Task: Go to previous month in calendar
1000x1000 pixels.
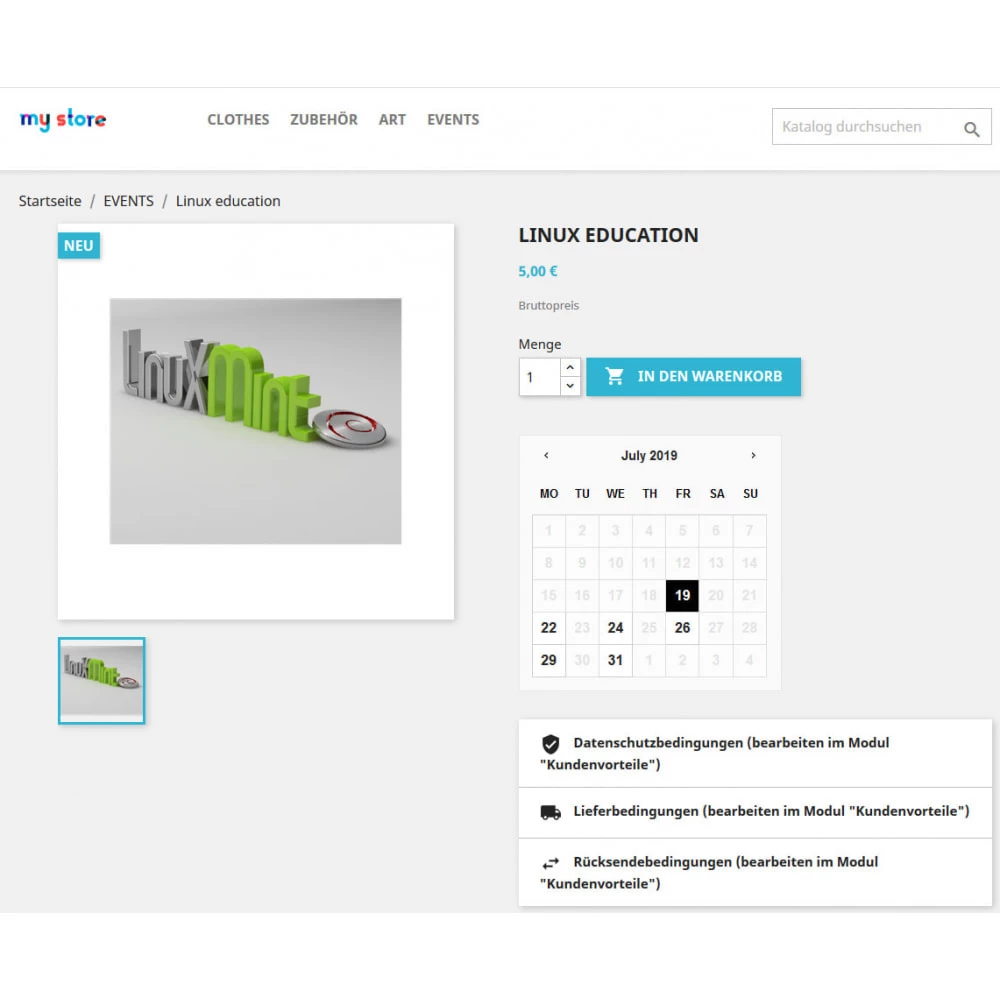Action: (x=546, y=455)
